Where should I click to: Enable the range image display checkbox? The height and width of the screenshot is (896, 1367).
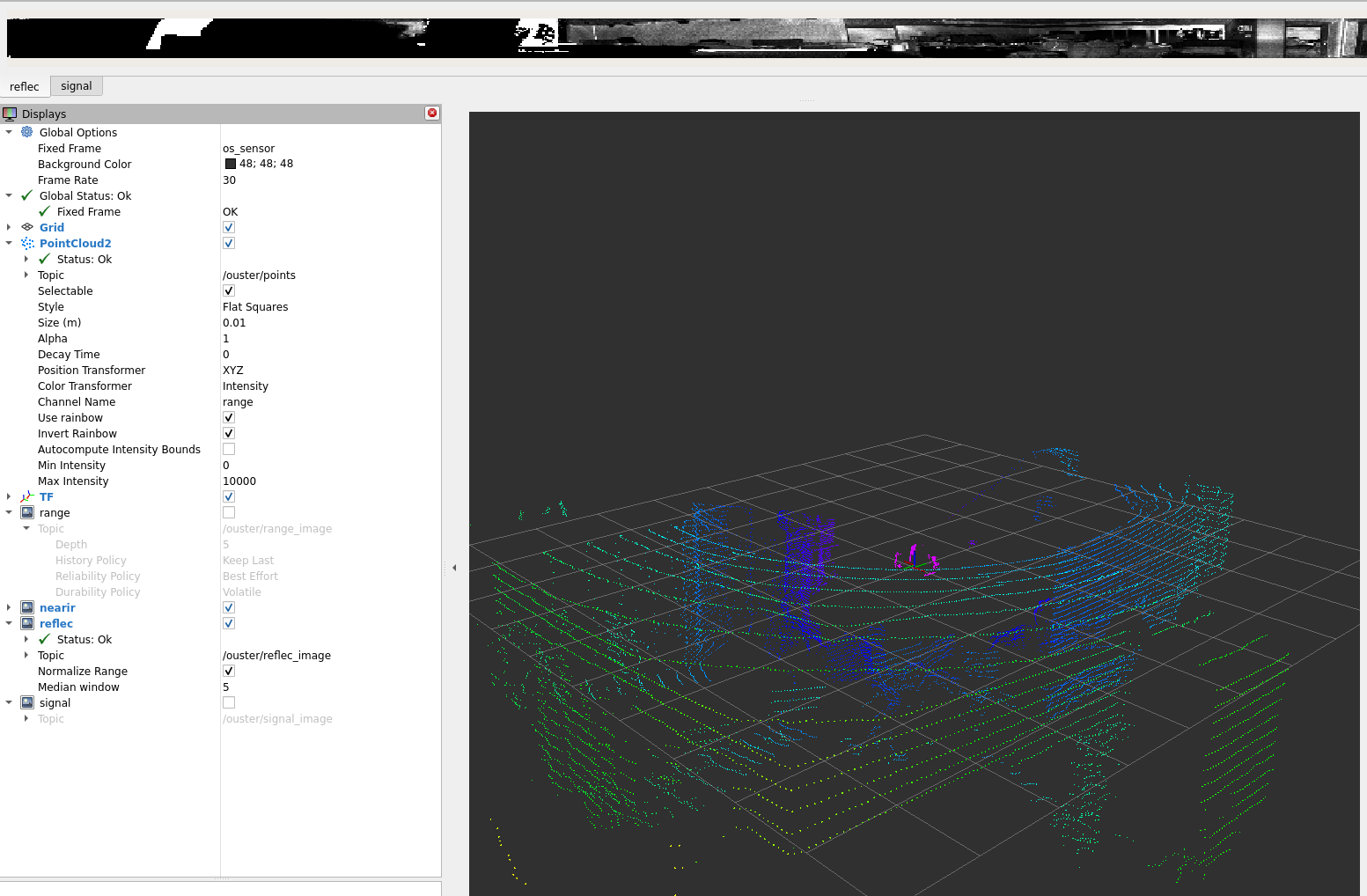229,512
